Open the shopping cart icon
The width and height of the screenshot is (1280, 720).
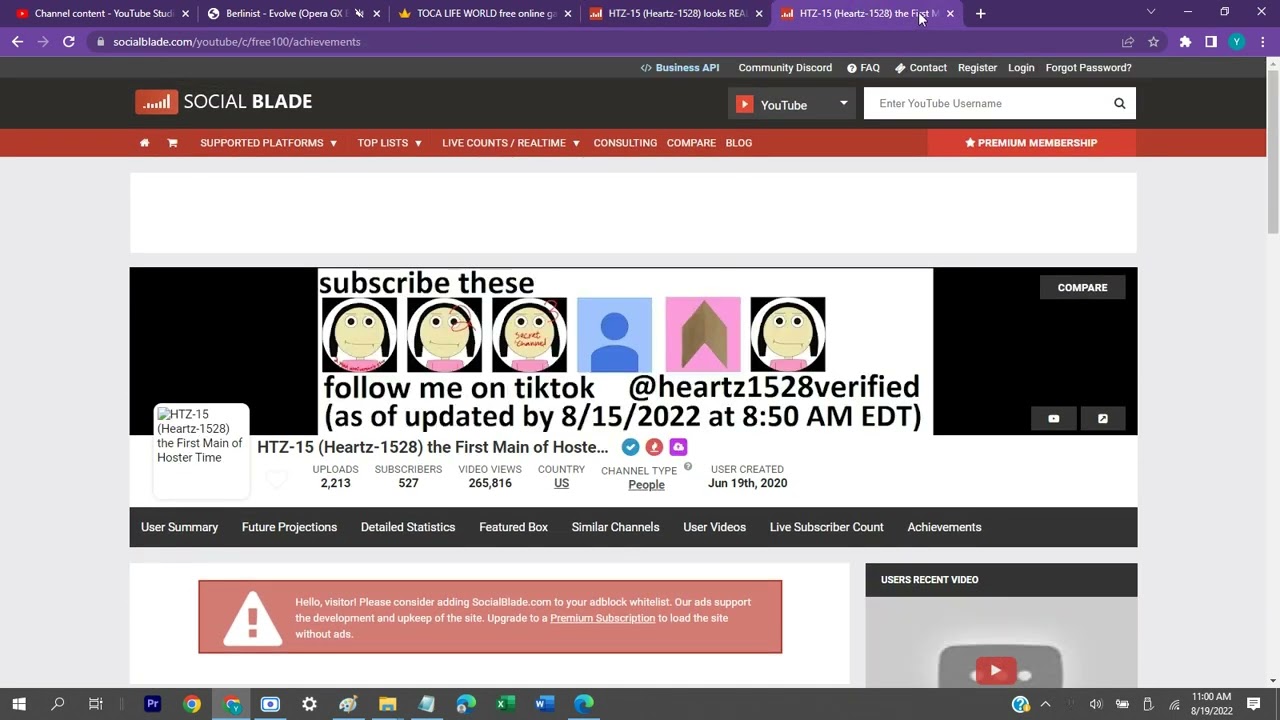click(x=172, y=143)
